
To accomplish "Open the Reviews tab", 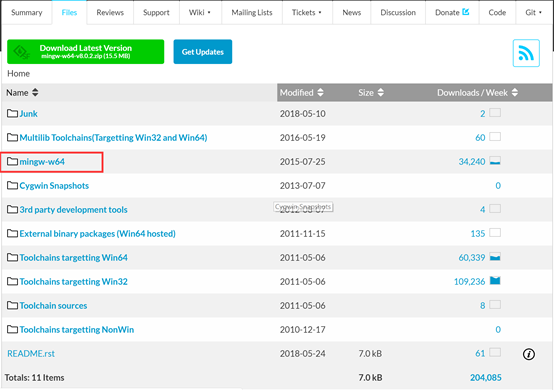I will click(x=110, y=12).
